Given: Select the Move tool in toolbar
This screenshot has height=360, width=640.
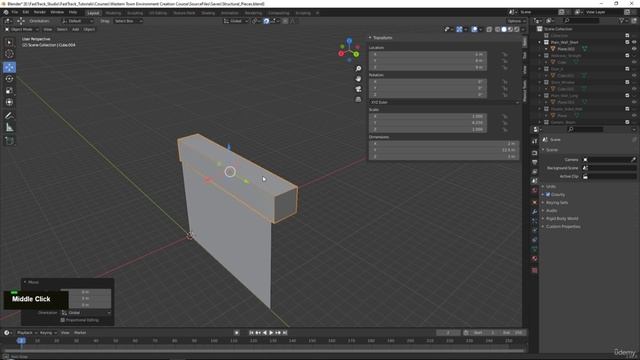Looking at the screenshot, I should point(9,67).
